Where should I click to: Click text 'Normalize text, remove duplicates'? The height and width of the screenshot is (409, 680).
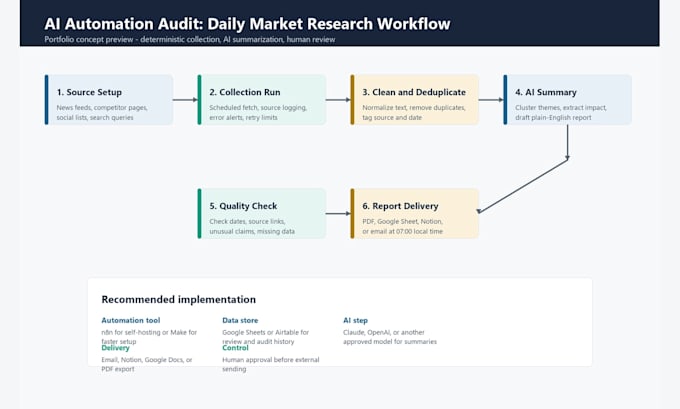coord(414,108)
